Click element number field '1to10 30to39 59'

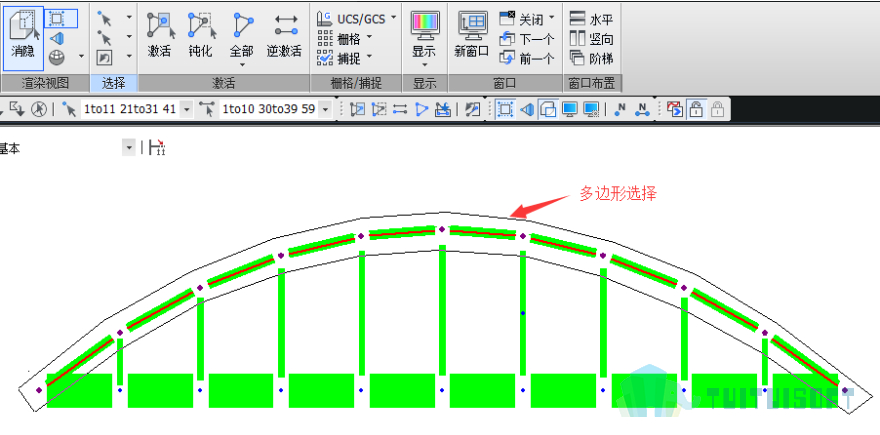(268, 109)
